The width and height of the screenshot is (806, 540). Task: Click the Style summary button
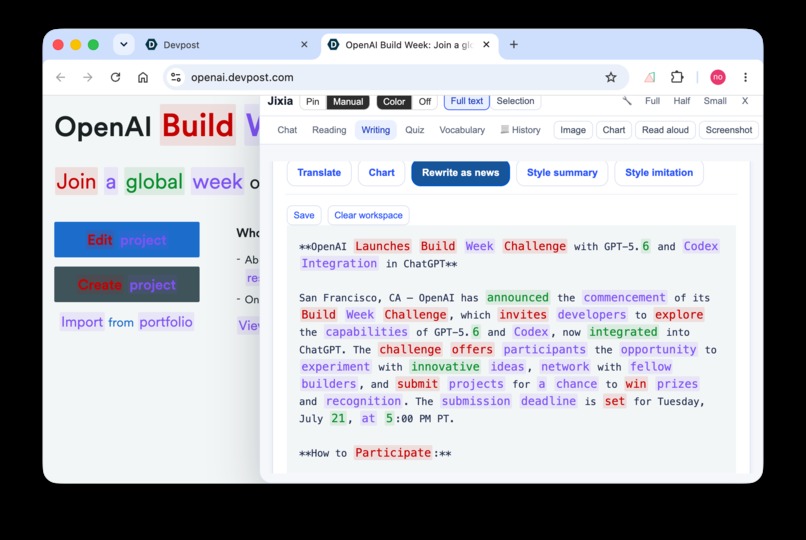tap(562, 173)
